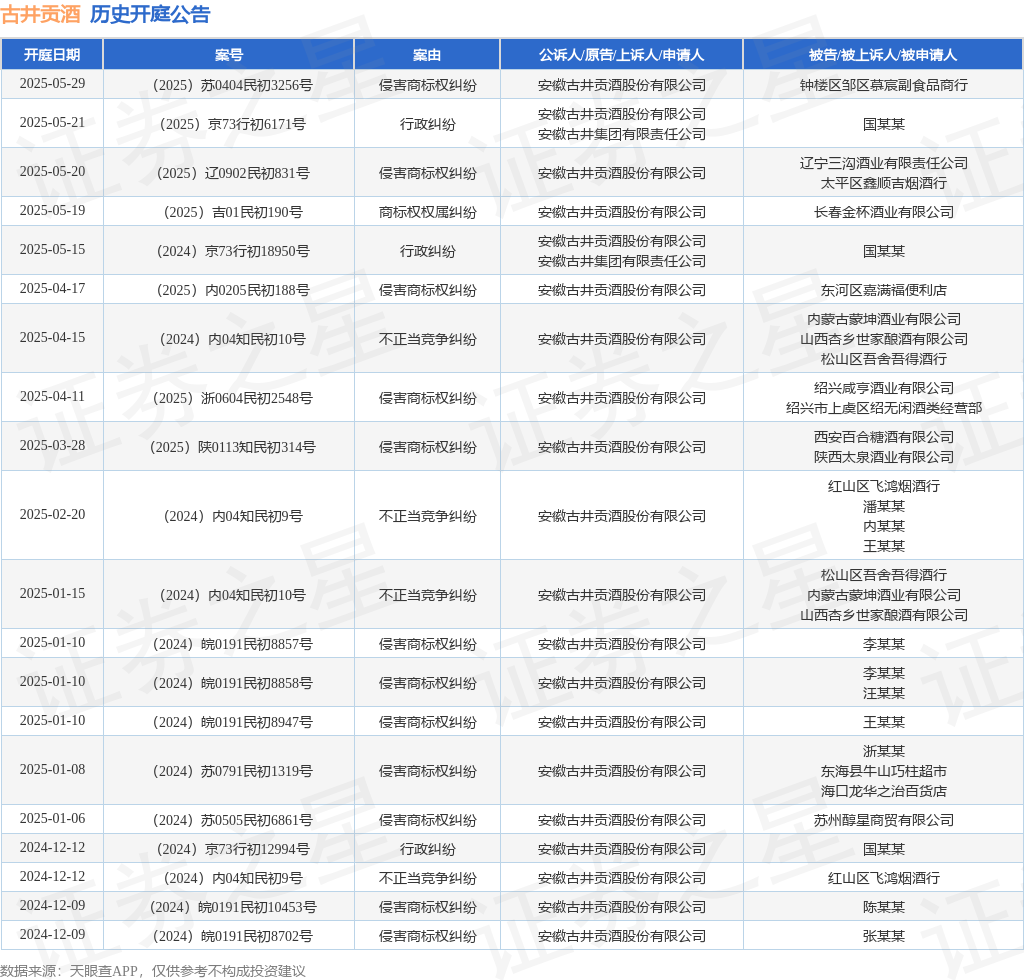This screenshot has height=980, width=1024.
Task: Click case number (2024)京73行初12994号
Action: point(232,849)
